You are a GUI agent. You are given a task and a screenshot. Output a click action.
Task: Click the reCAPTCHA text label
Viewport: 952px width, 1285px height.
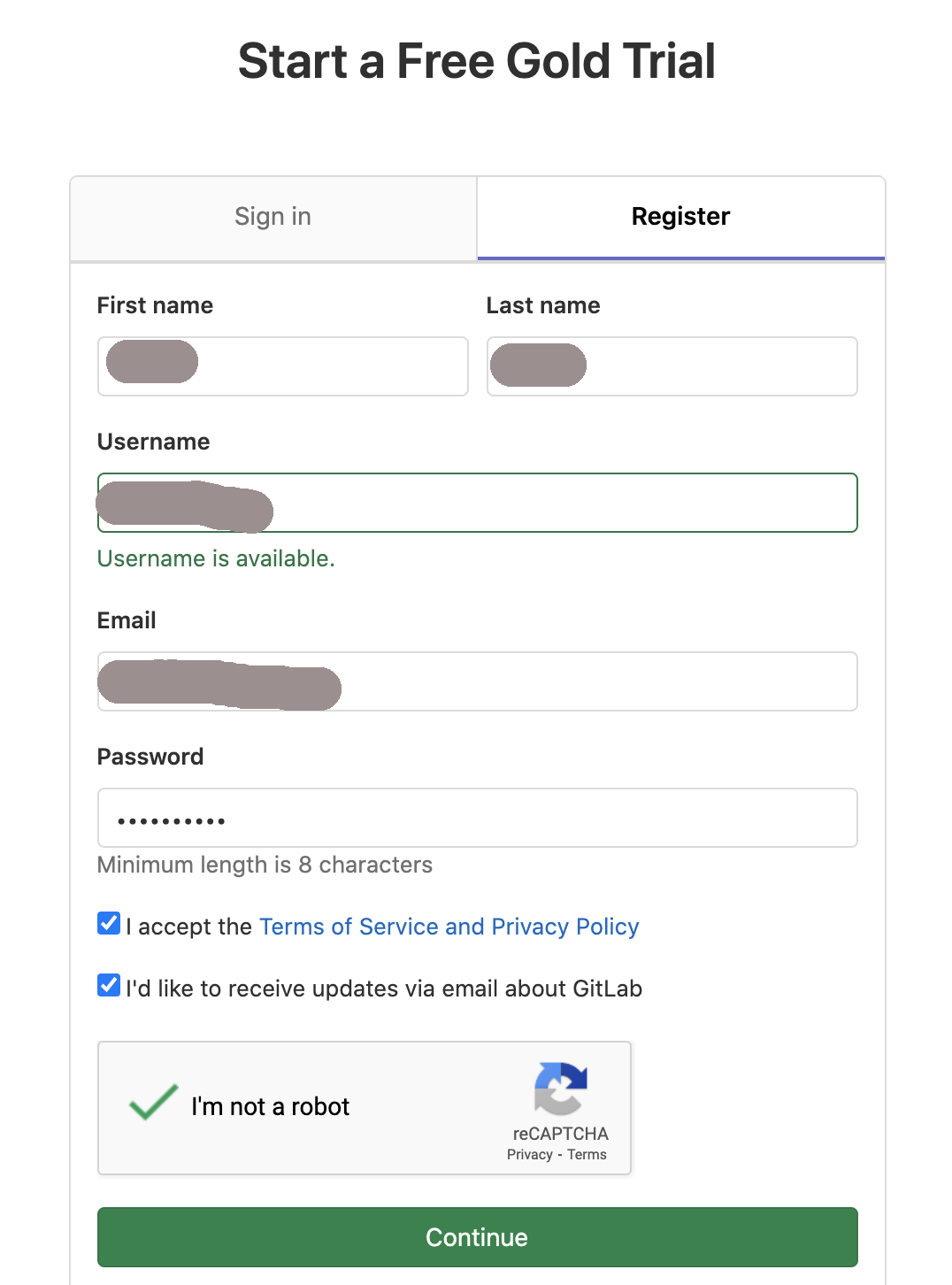point(561,1134)
